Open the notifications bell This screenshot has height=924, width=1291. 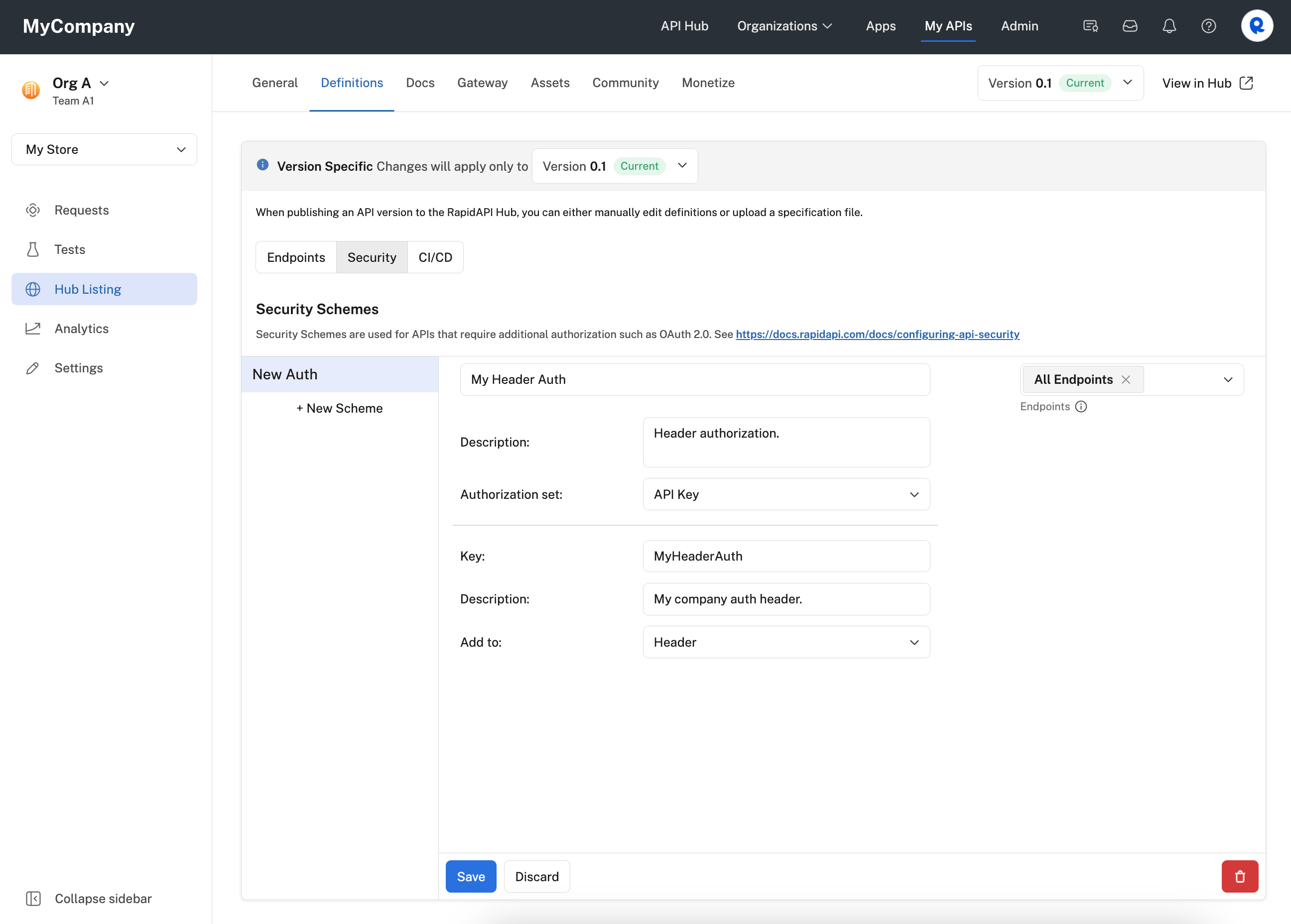pos(1168,26)
